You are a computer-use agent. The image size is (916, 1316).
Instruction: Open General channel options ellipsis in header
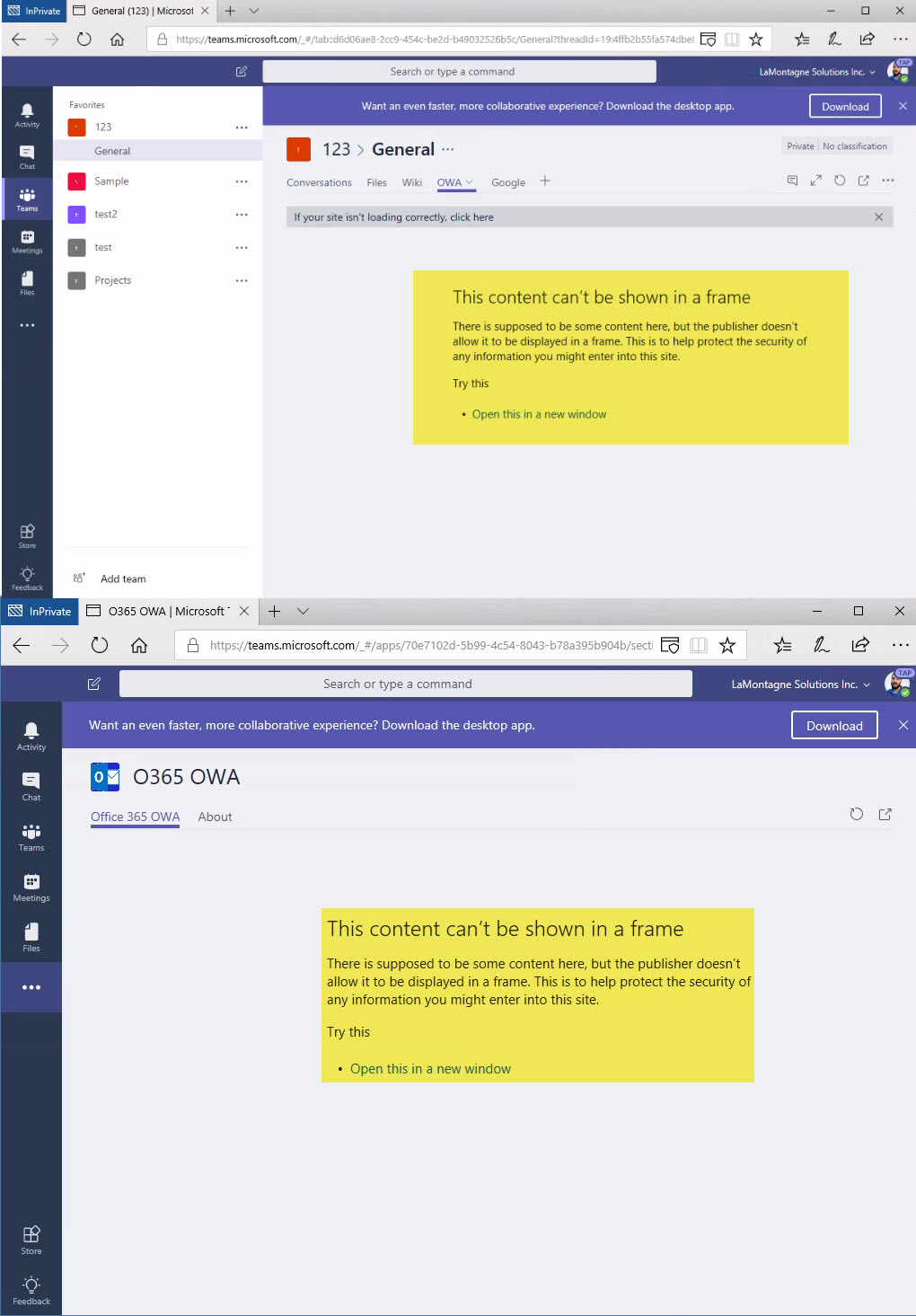[448, 150]
